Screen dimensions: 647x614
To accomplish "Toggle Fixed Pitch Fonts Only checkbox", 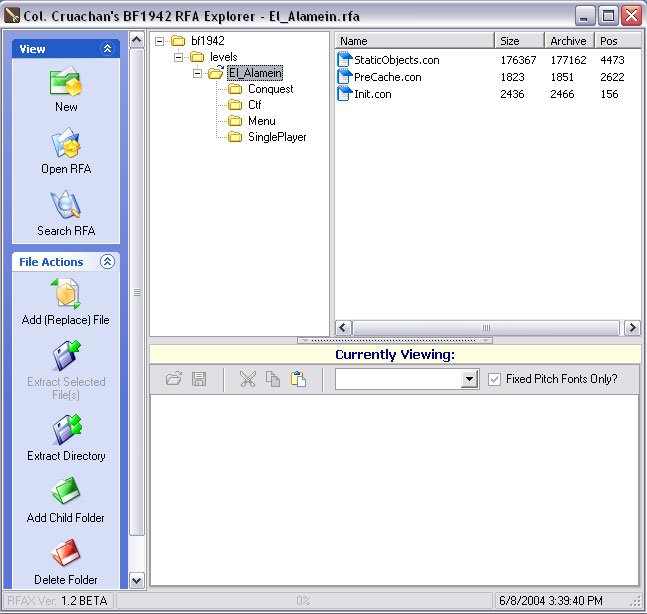I will 494,379.
